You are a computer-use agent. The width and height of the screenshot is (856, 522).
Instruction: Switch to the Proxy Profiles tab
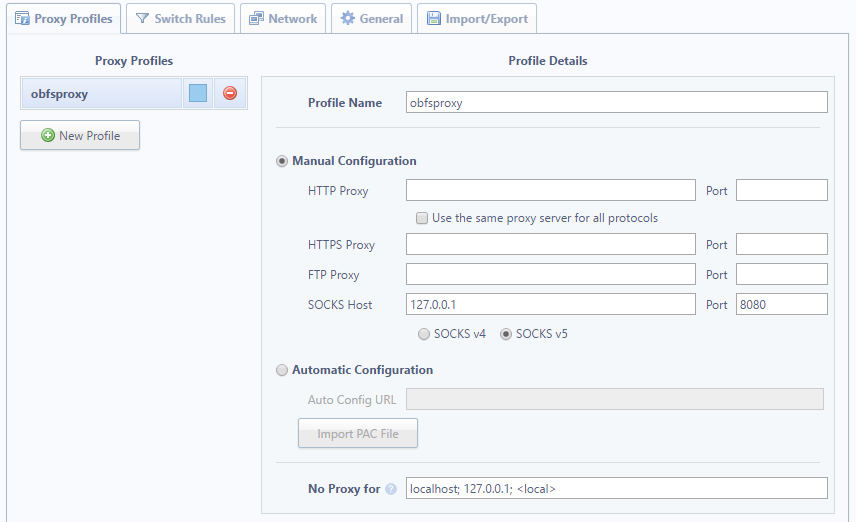[64, 19]
